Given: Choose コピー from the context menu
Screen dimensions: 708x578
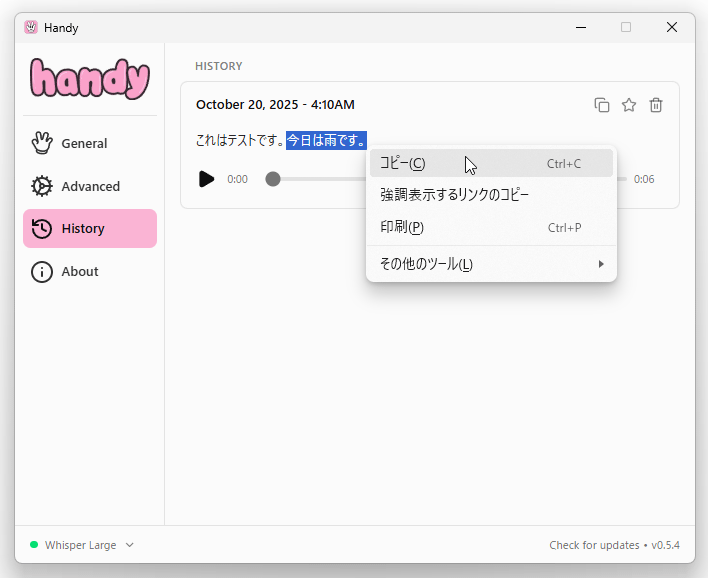Looking at the screenshot, I should tap(403, 163).
